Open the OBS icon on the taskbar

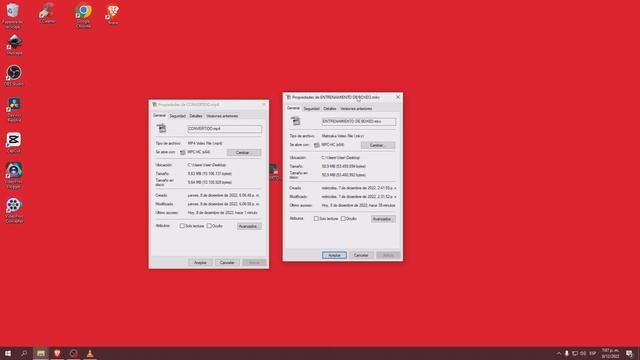[x=73, y=353]
